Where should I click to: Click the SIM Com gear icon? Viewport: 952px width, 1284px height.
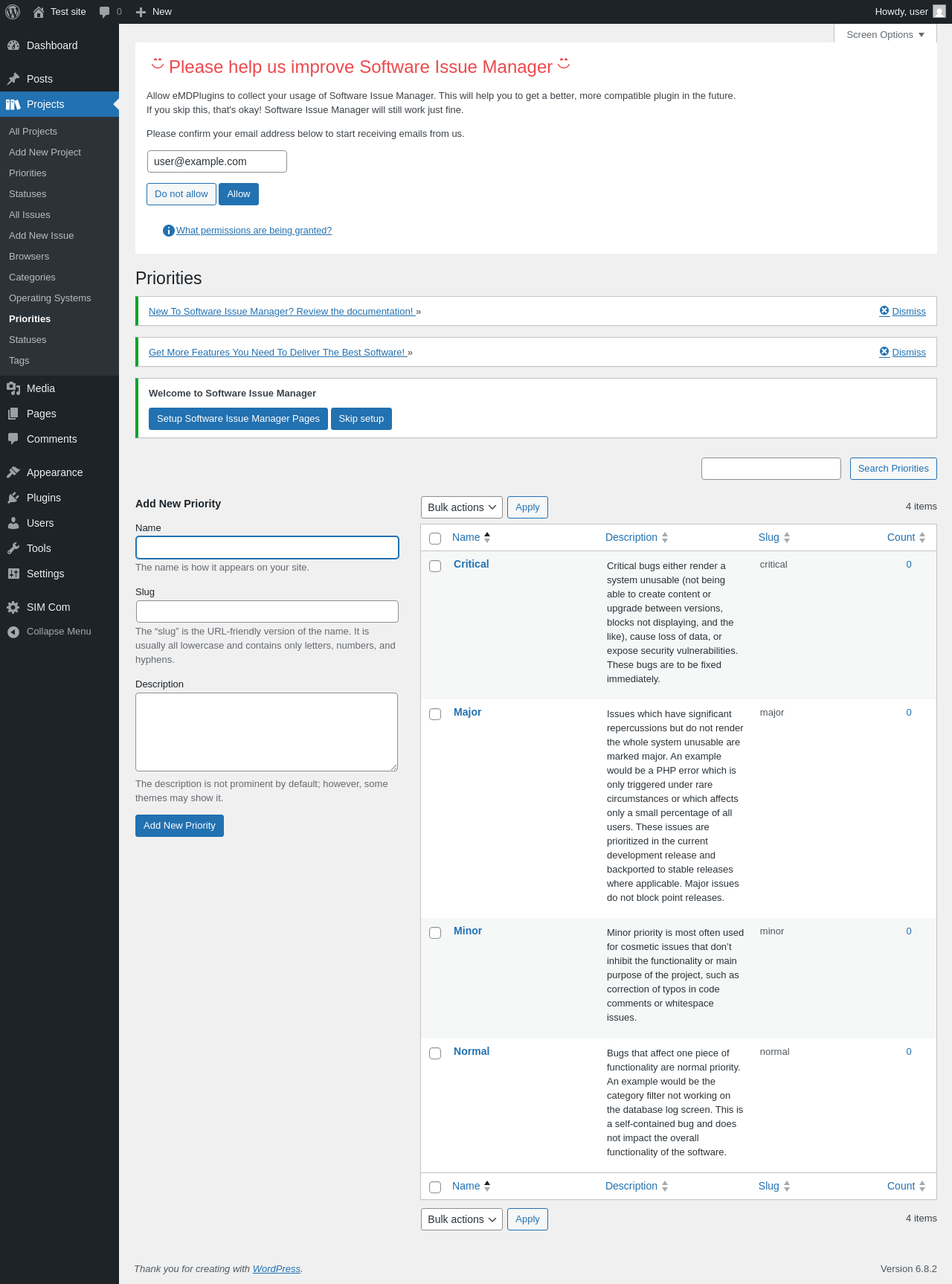click(13, 607)
